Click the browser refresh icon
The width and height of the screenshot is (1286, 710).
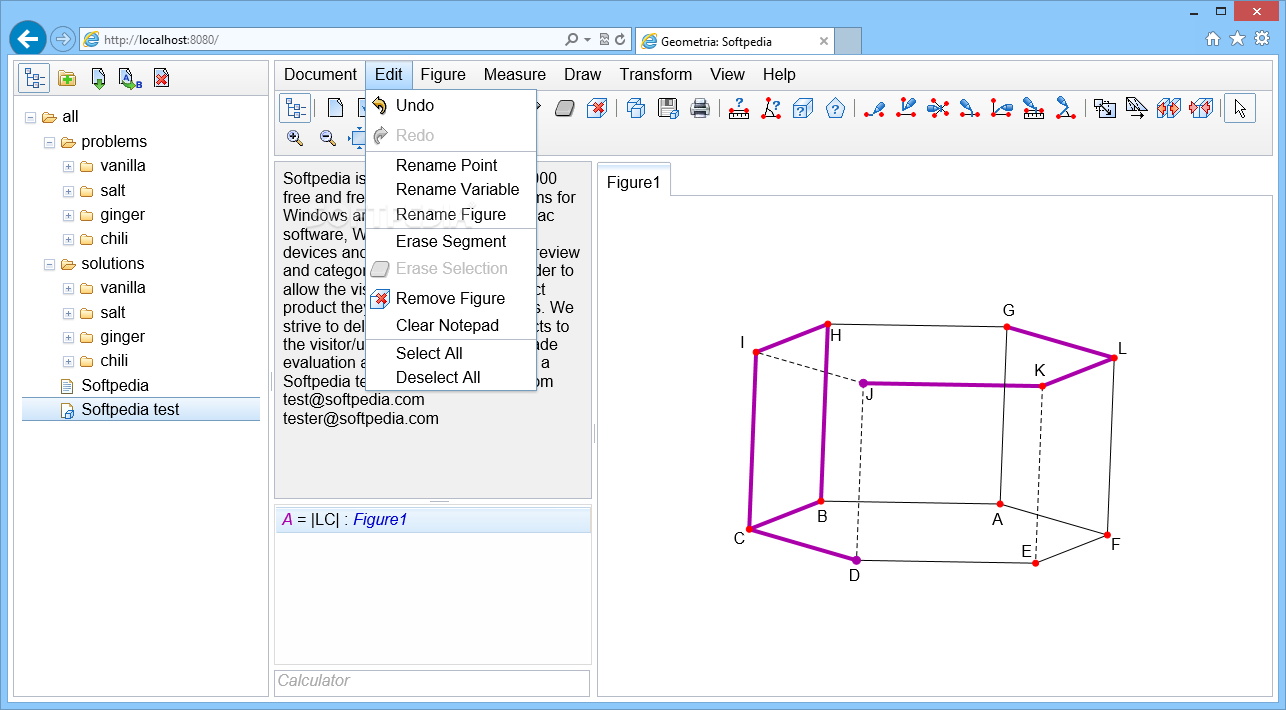point(620,40)
